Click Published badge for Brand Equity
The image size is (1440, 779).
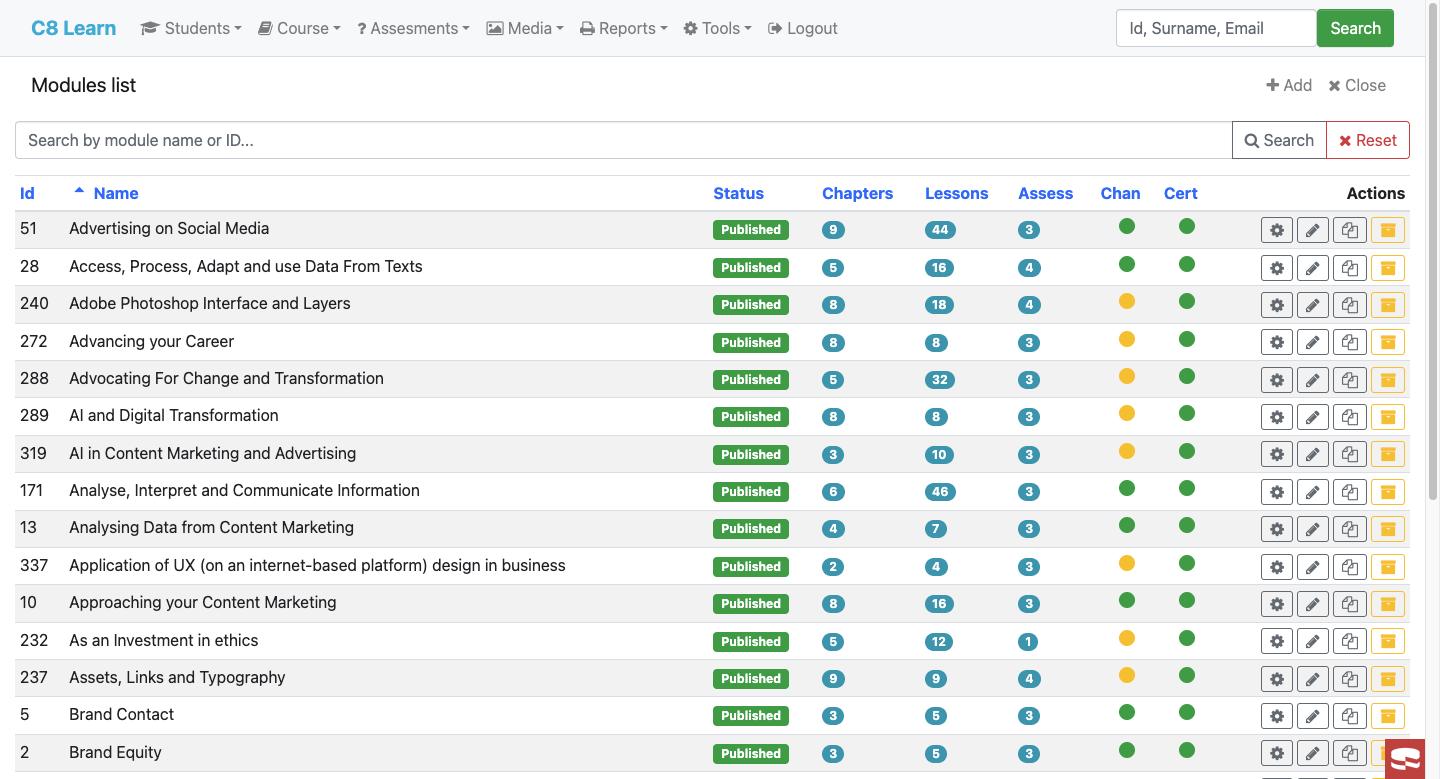pyautogui.click(x=751, y=753)
